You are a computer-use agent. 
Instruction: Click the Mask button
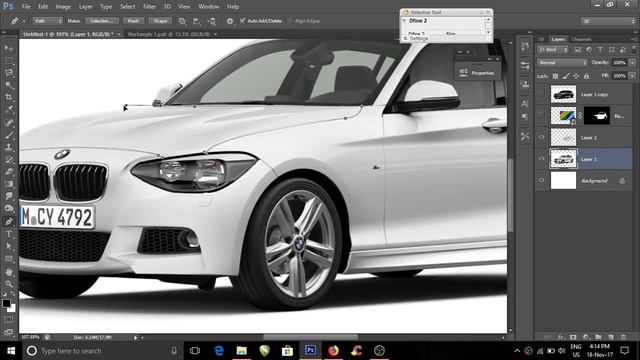coord(133,21)
